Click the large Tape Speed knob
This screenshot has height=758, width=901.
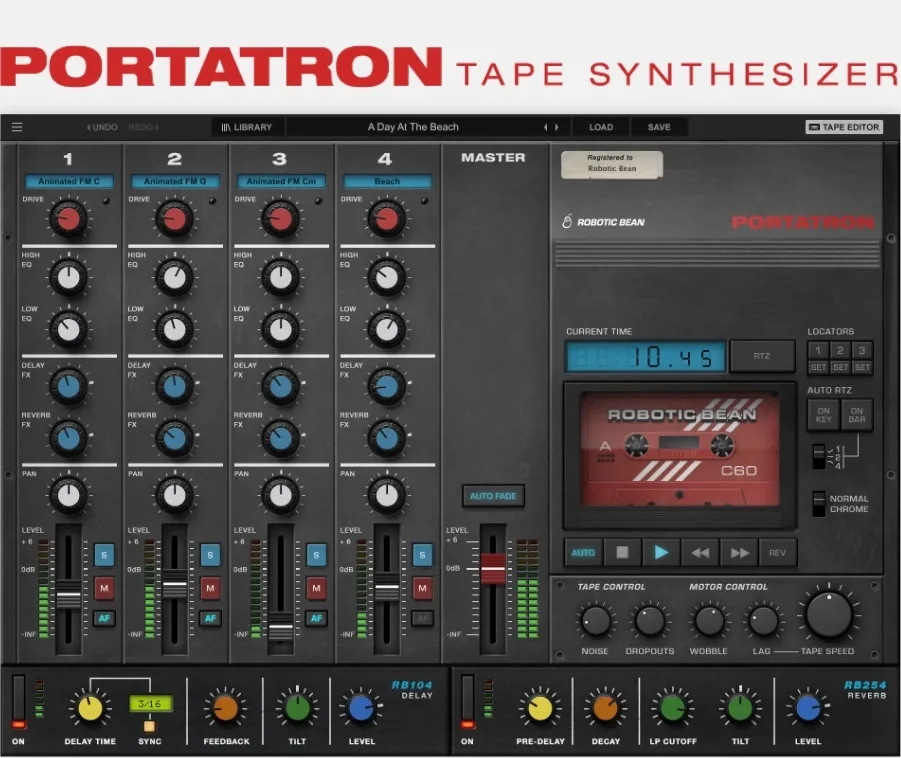point(829,615)
